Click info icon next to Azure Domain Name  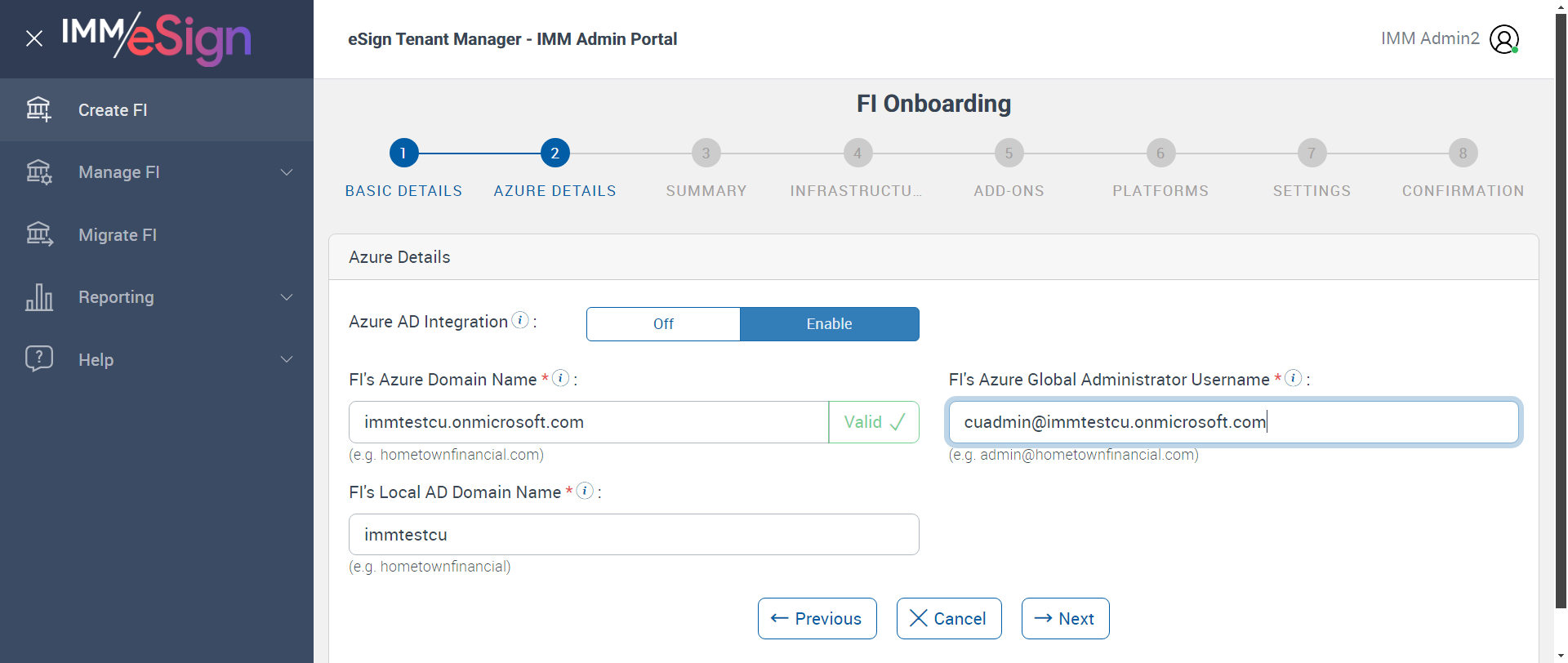coord(560,378)
